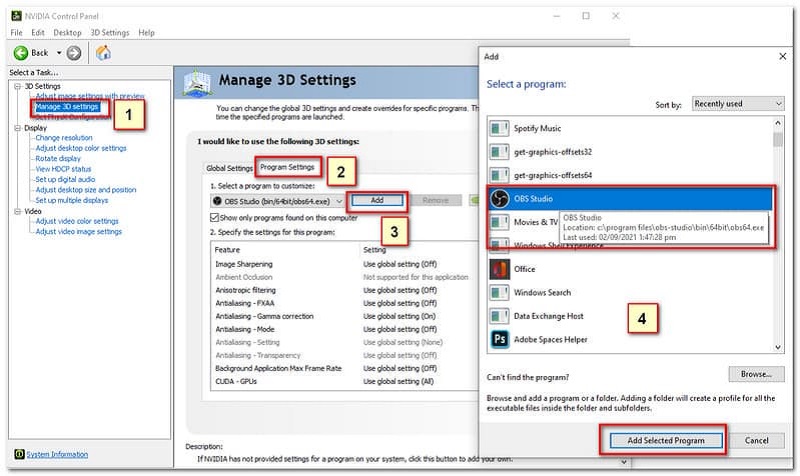
Task: Open Back history dropdown arrow
Action: tap(59, 53)
